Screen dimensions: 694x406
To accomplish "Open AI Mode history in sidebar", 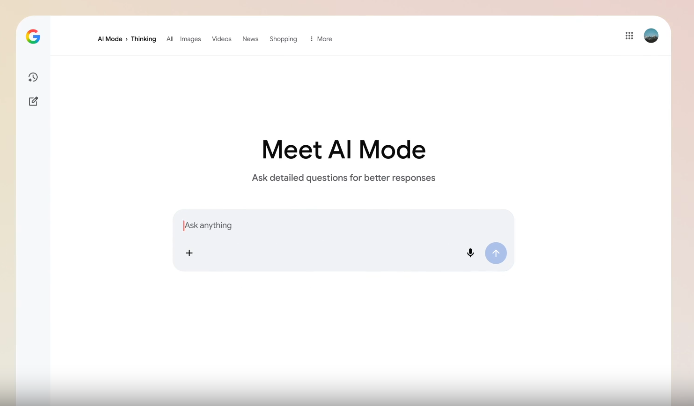I will click(x=33, y=77).
